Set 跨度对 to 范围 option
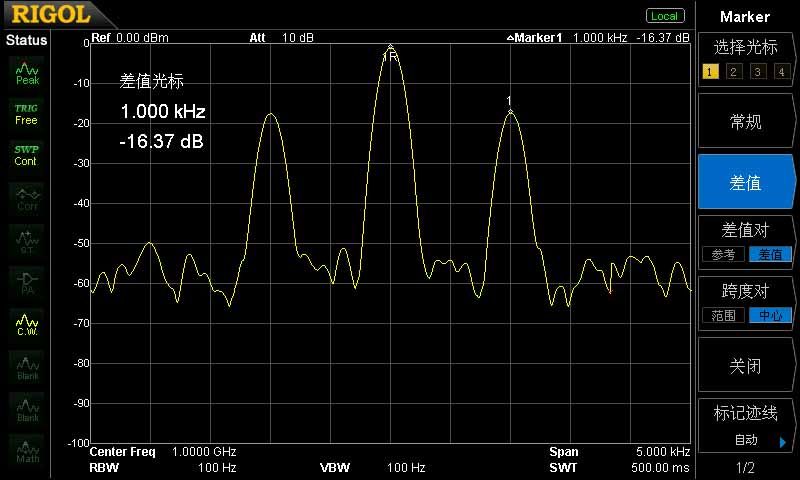Viewport: 800px width, 480px height. (x=723, y=315)
